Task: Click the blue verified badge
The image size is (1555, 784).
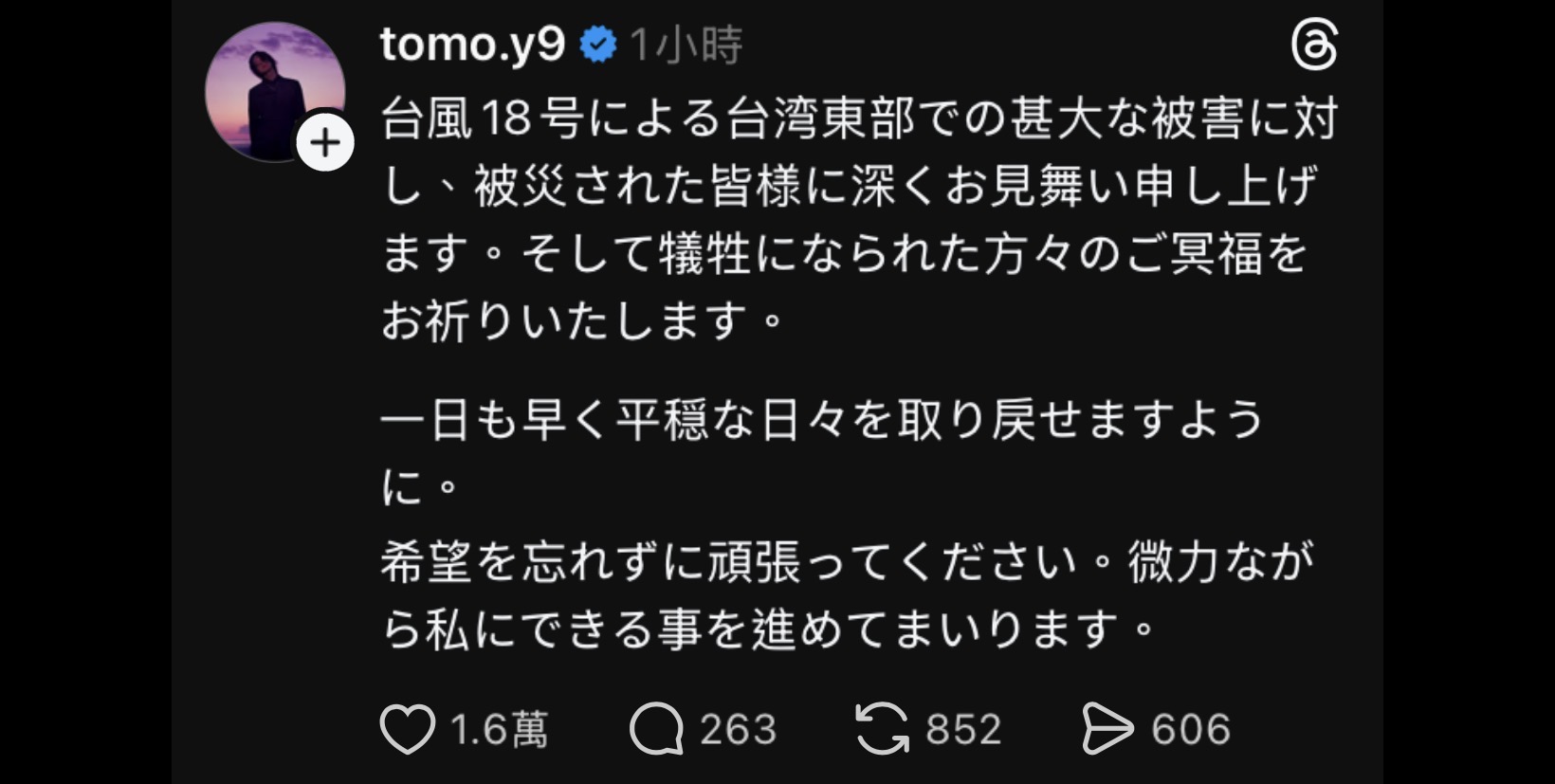Action: pyautogui.click(x=598, y=45)
